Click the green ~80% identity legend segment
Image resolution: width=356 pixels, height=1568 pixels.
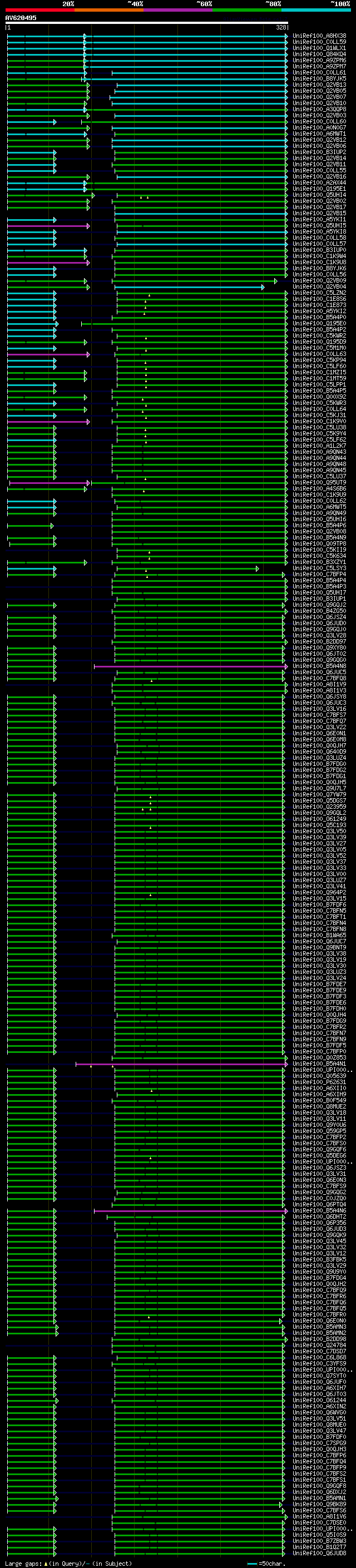pos(247,11)
